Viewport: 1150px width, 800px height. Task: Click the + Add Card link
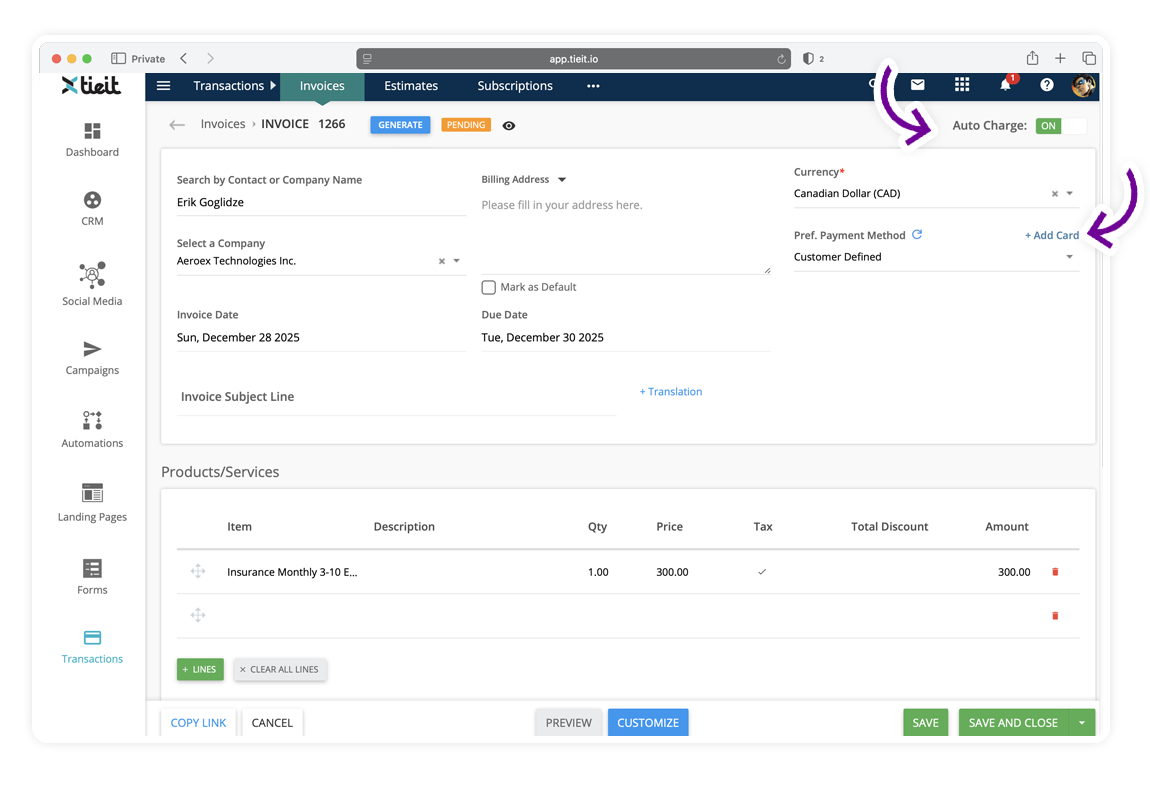1052,235
